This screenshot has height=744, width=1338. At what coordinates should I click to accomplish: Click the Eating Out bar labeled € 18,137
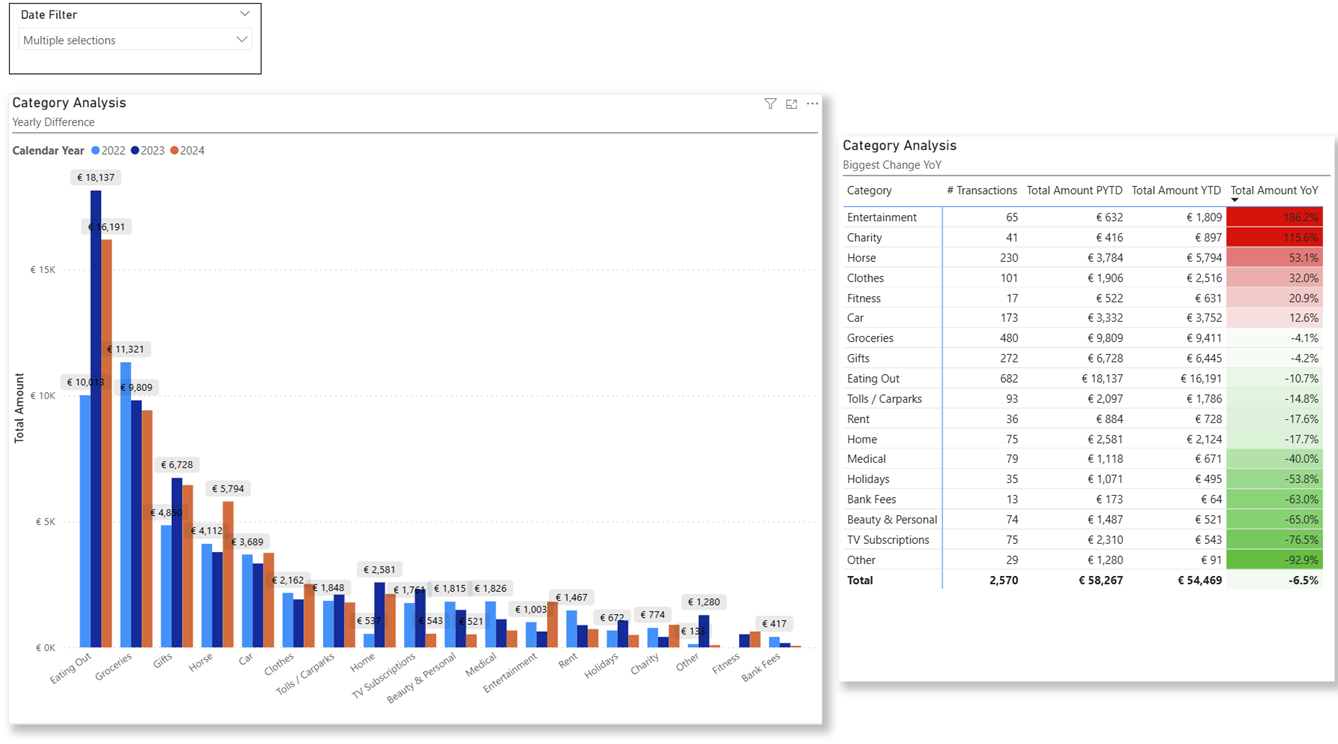click(96, 420)
